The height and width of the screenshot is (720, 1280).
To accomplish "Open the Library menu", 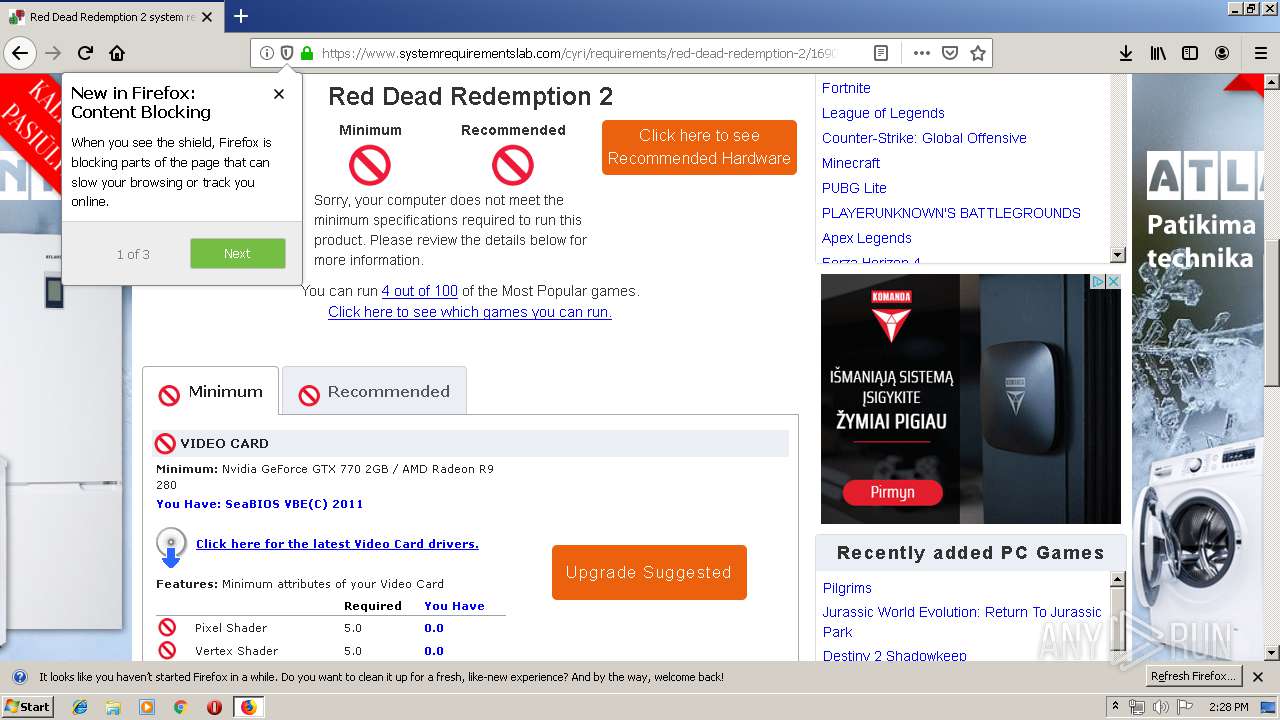I will tap(1158, 53).
